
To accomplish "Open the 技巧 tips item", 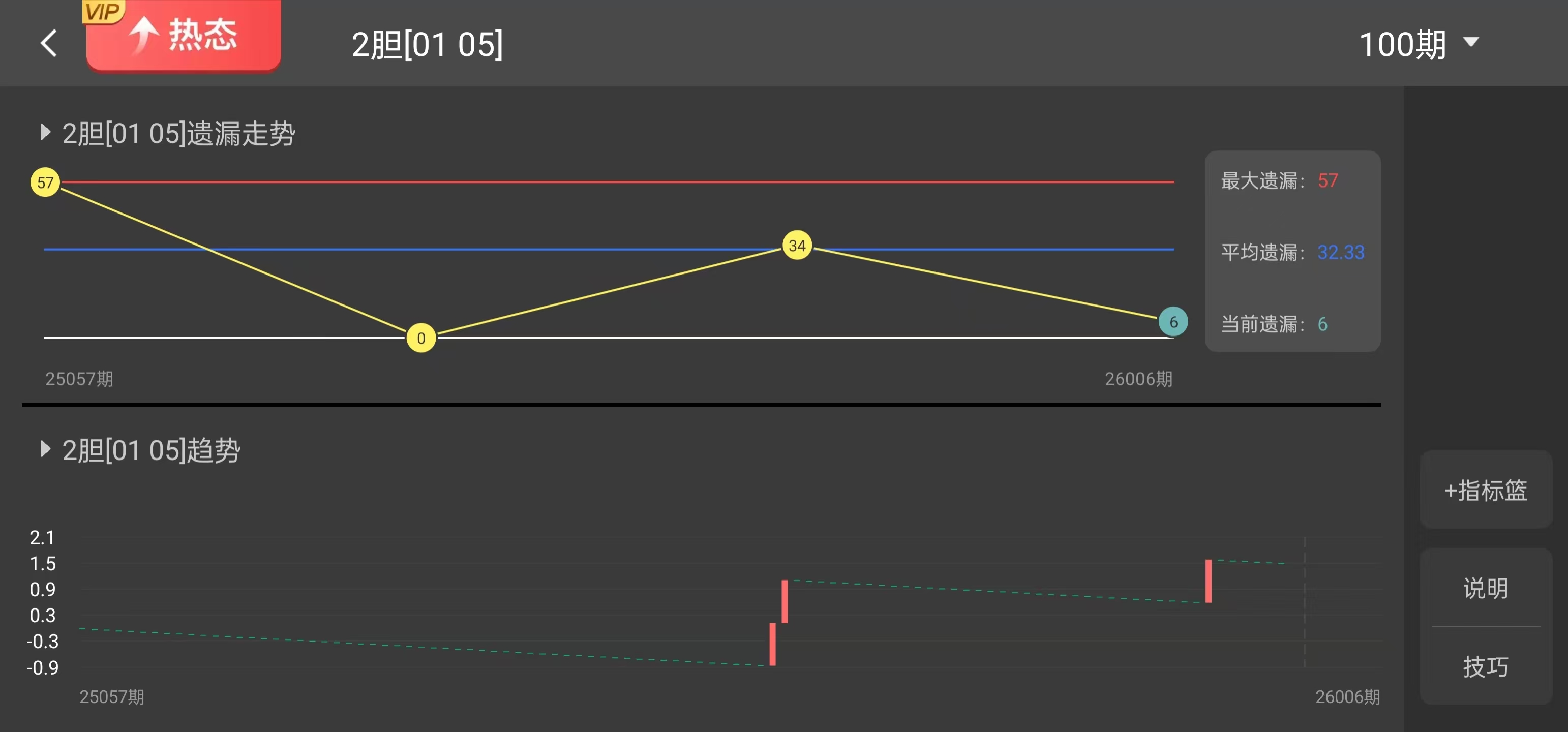I will [x=1485, y=666].
